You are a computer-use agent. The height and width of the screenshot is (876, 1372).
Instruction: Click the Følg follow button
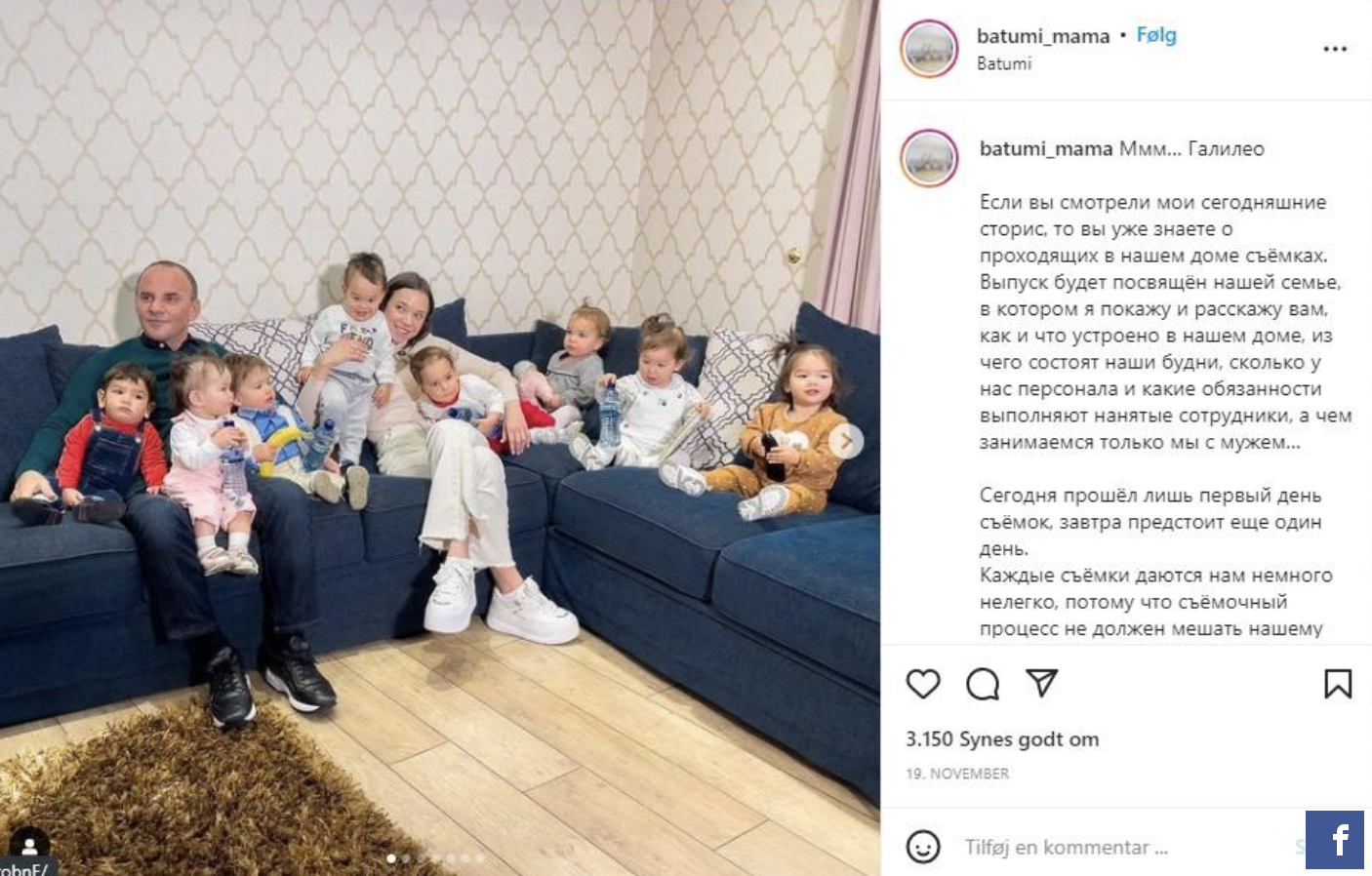point(1156,35)
